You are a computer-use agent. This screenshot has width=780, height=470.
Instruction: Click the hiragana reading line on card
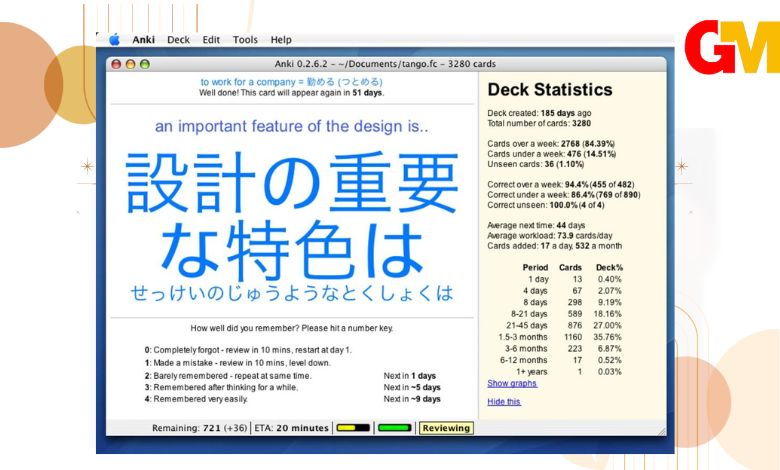[x=292, y=293]
